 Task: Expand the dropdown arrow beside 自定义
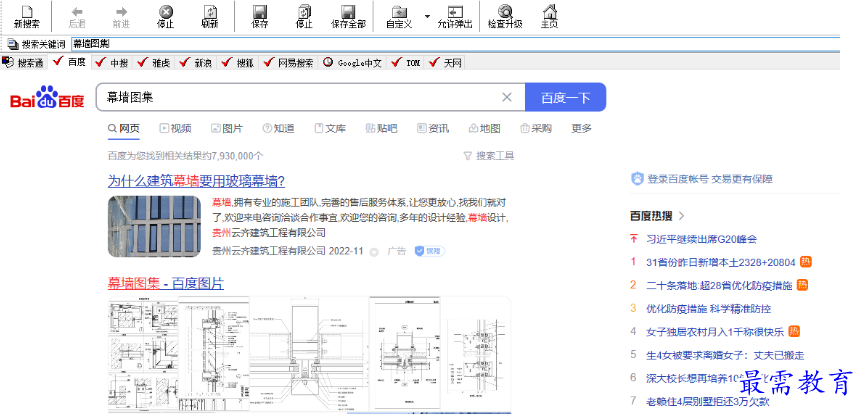427,16
